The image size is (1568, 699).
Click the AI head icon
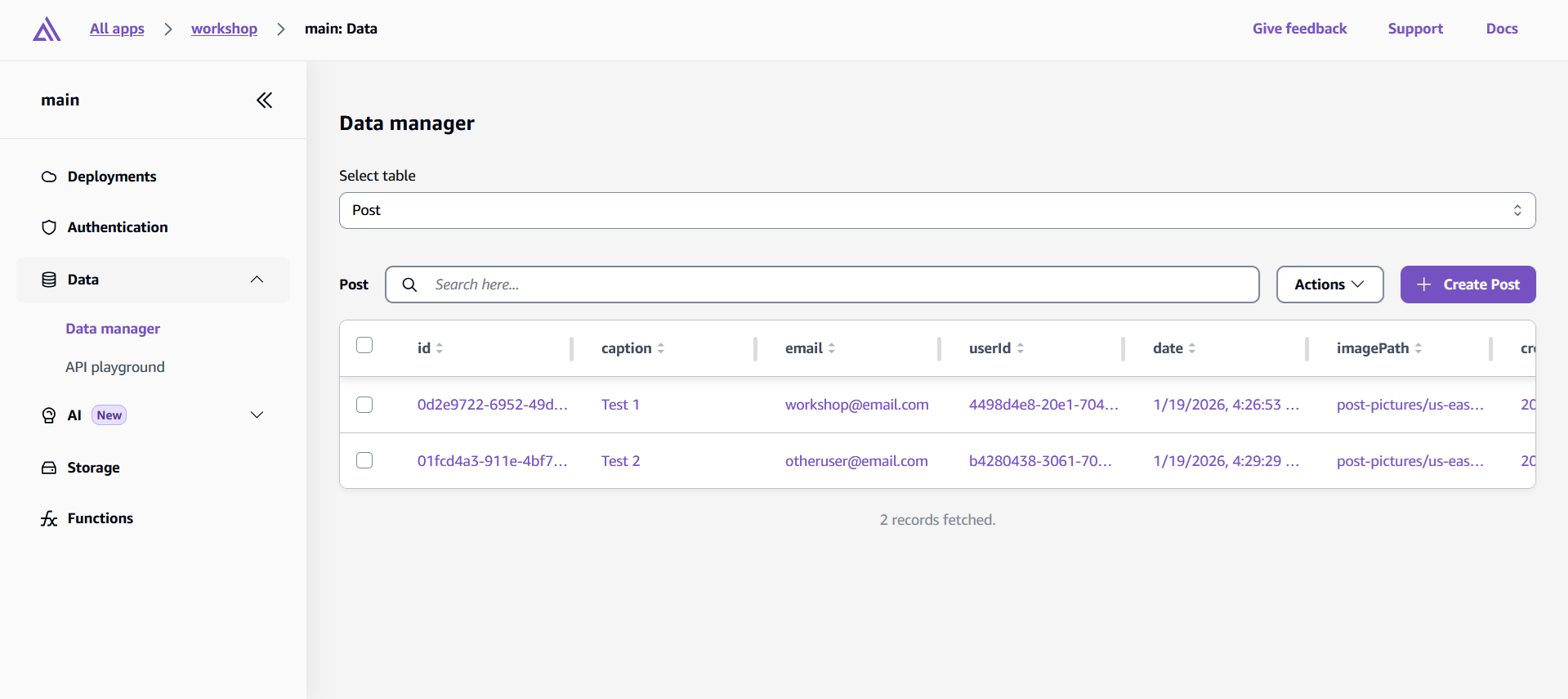click(49, 415)
